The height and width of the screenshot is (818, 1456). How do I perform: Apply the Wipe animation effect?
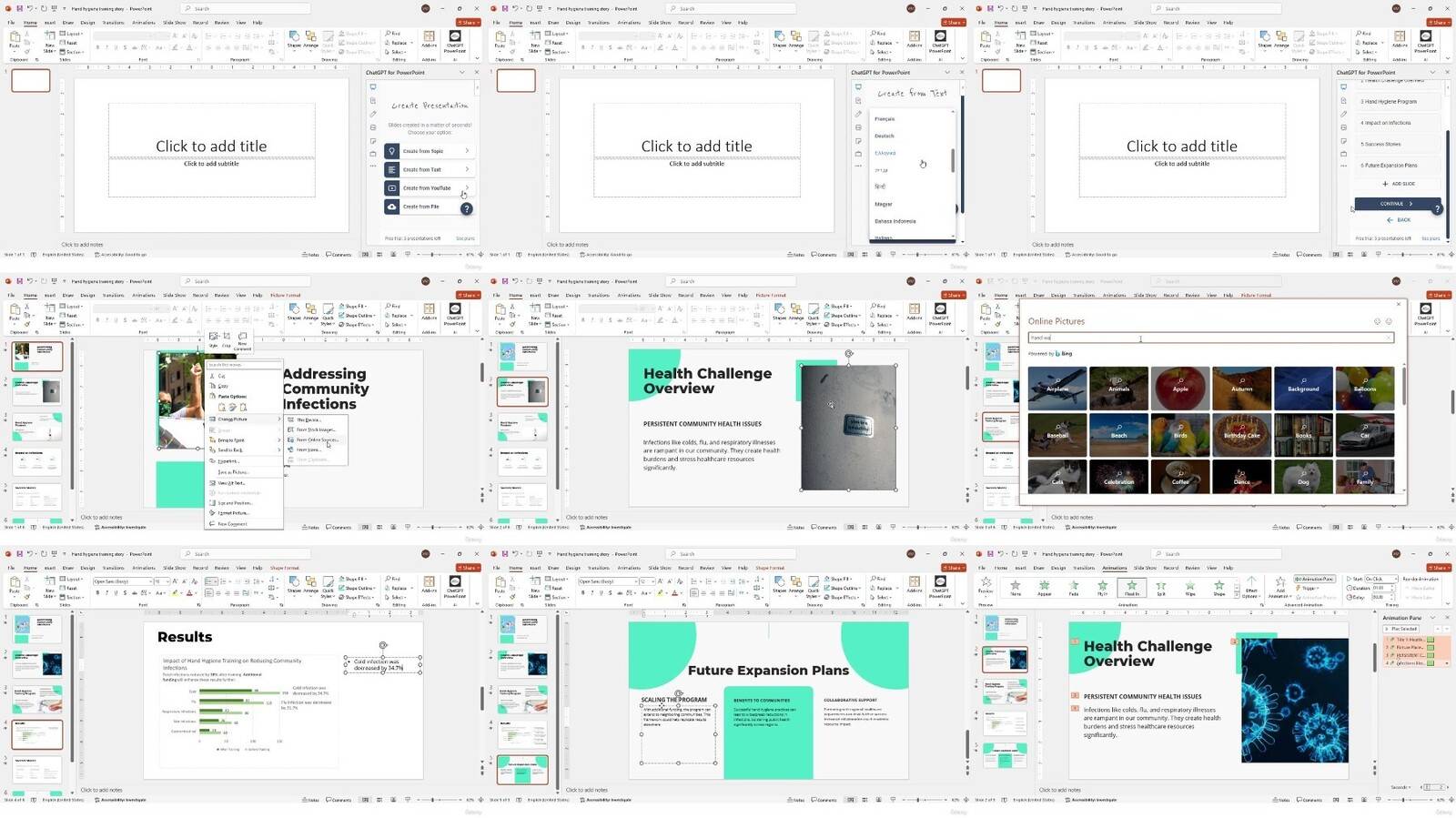1189,587
